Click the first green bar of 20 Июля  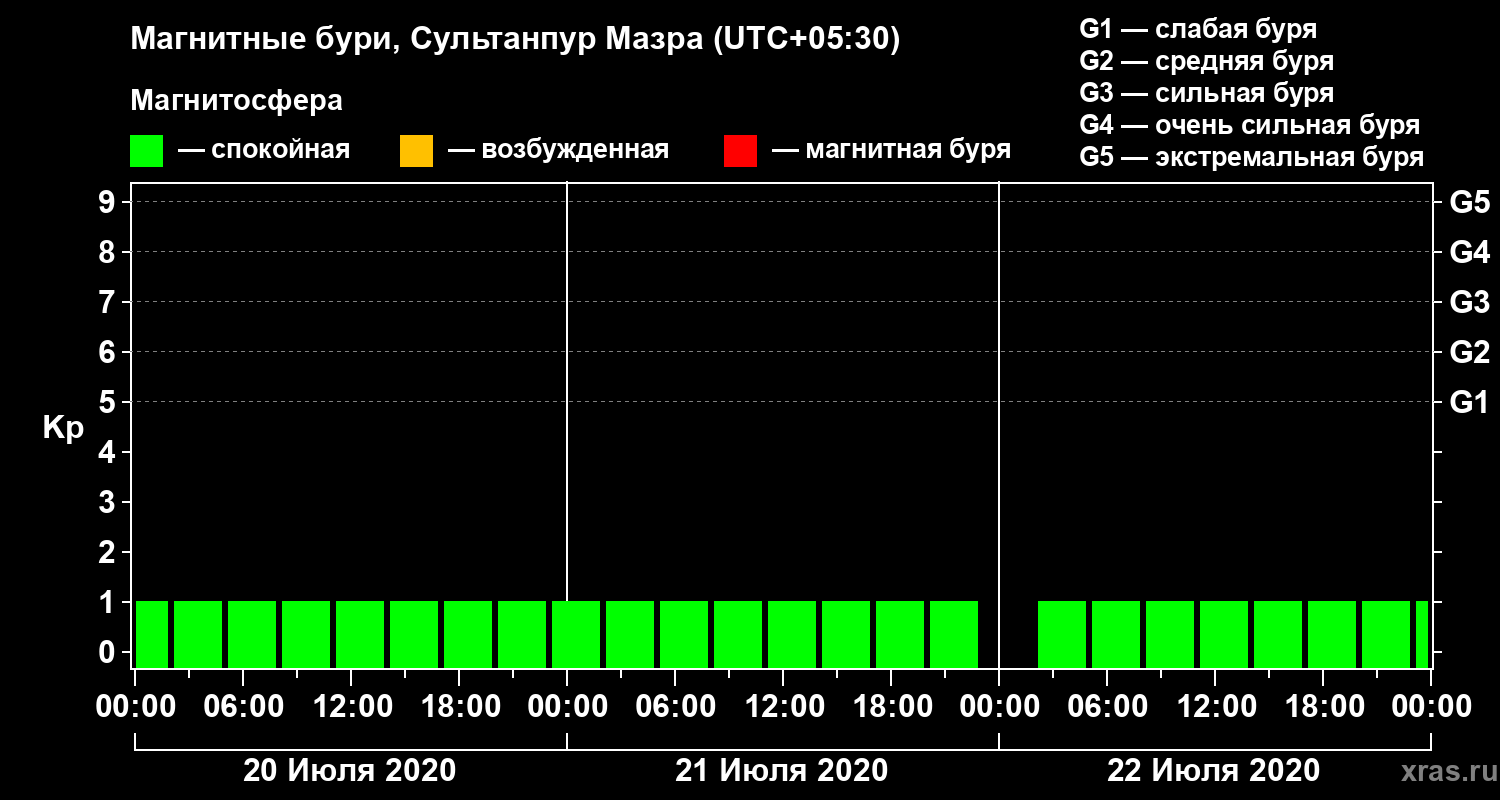pos(152,634)
